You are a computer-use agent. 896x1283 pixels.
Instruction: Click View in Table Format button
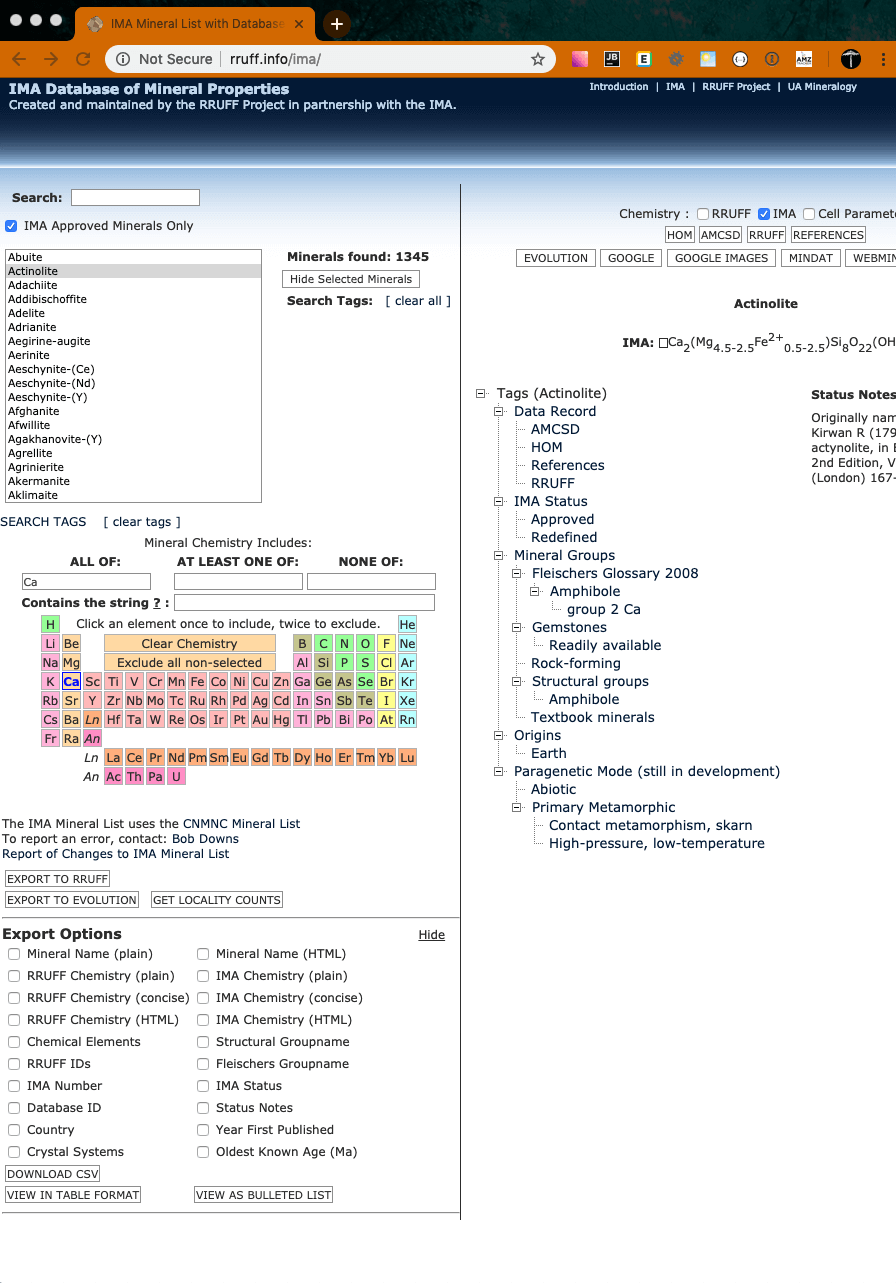(x=73, y=1195)
